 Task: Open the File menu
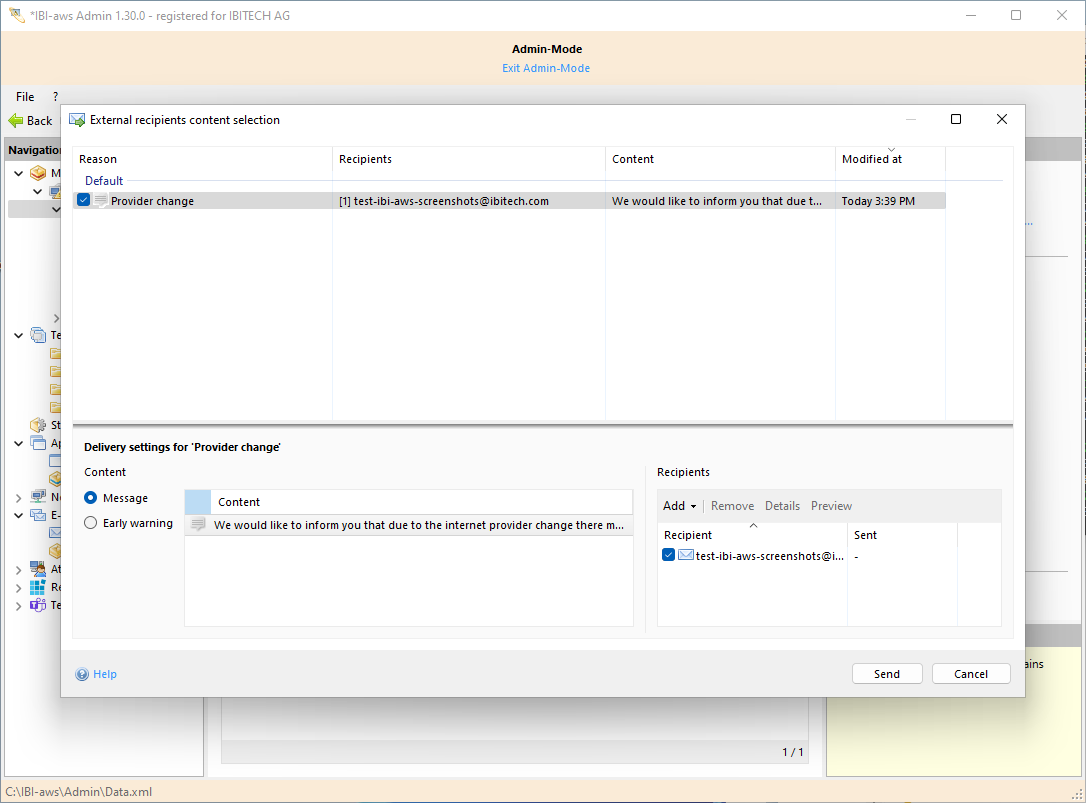pyautogui.click(x=25, y=97)
